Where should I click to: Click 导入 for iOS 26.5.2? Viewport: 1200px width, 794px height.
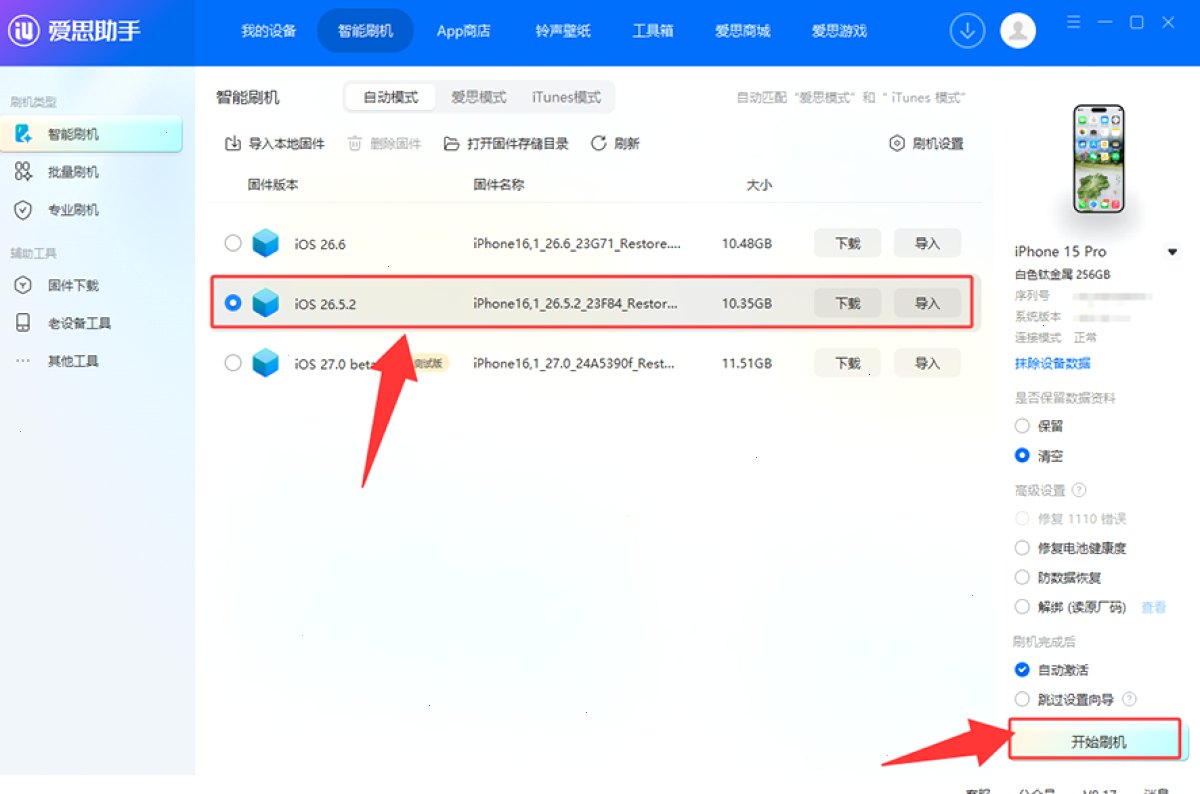928,303
